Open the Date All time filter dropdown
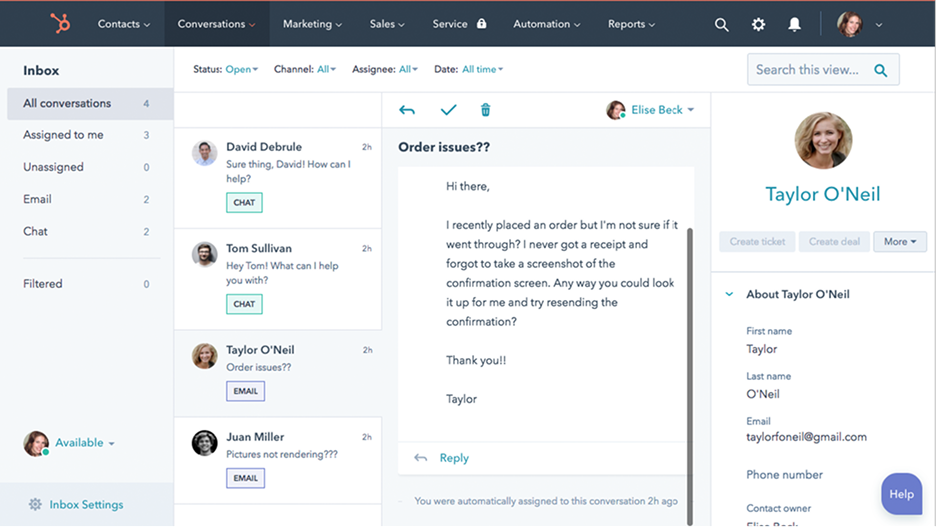 tap(482, 69)
